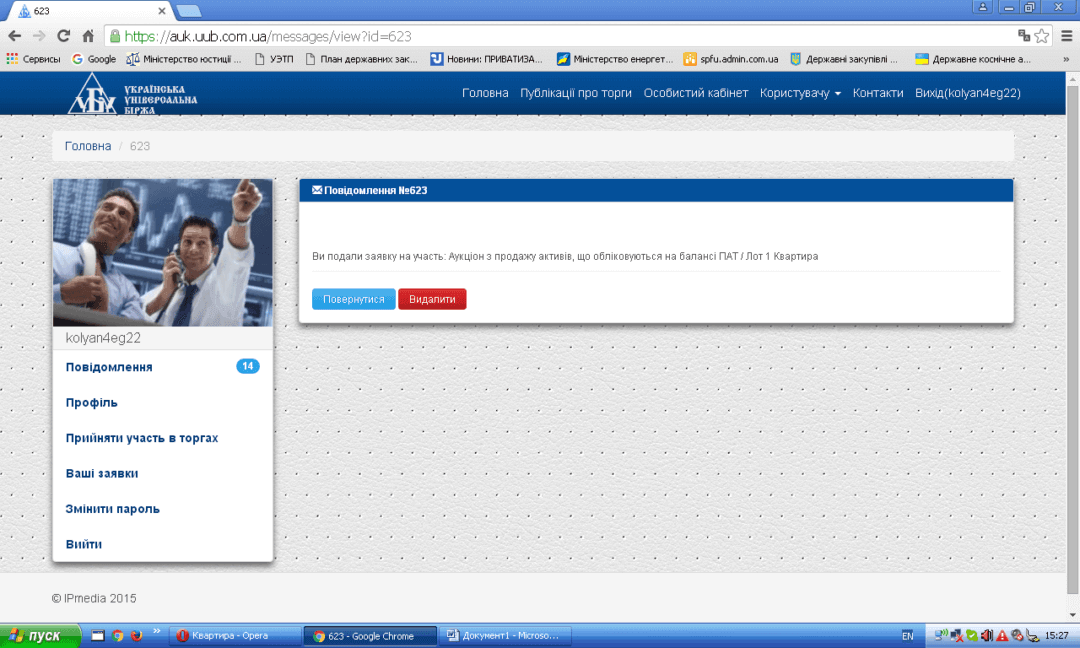
Task: Open the EN language selector in taskbar
Action: coord(907,636)
